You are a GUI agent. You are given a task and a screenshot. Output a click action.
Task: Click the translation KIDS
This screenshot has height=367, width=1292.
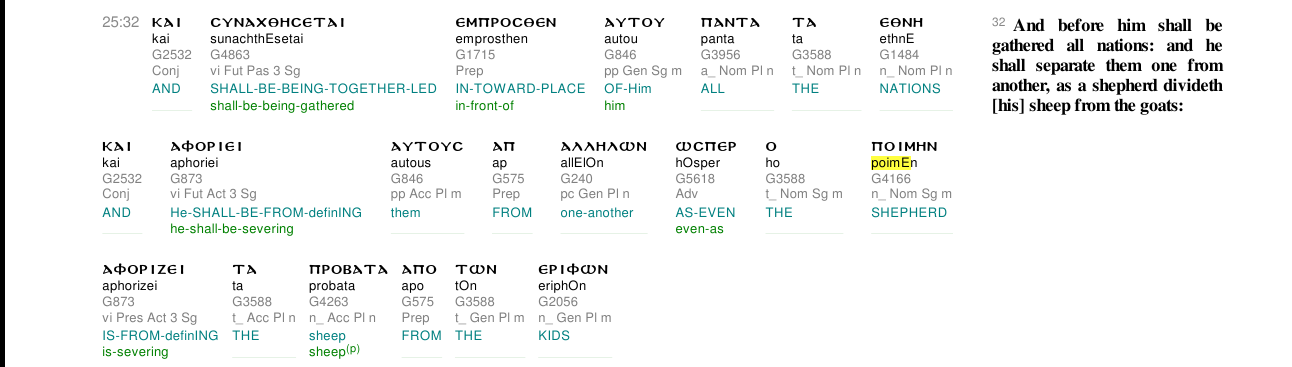pos(554,335)
